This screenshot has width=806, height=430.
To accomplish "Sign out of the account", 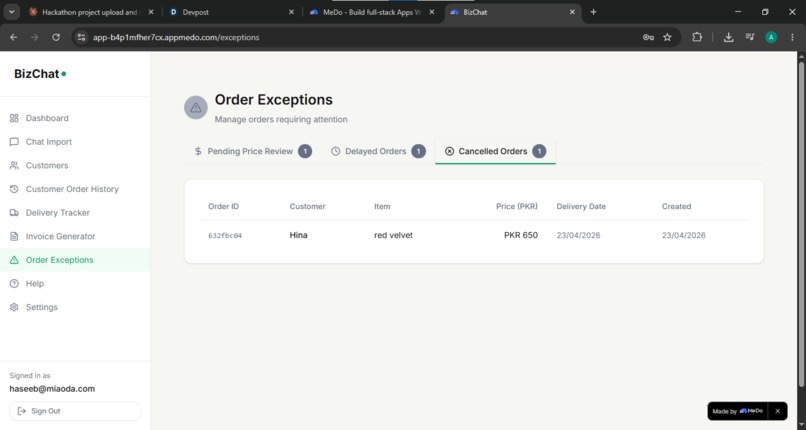I will pyautogui.click(x=75, y=411).
